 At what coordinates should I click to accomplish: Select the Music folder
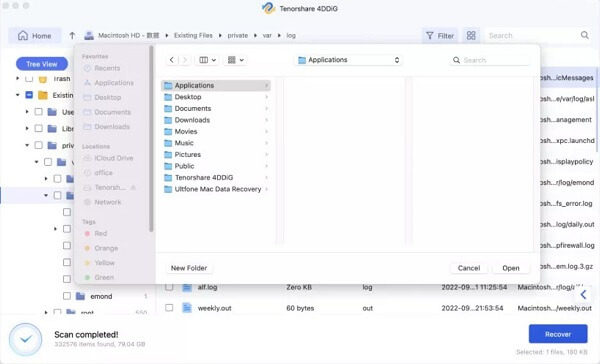tap(216, 143)
